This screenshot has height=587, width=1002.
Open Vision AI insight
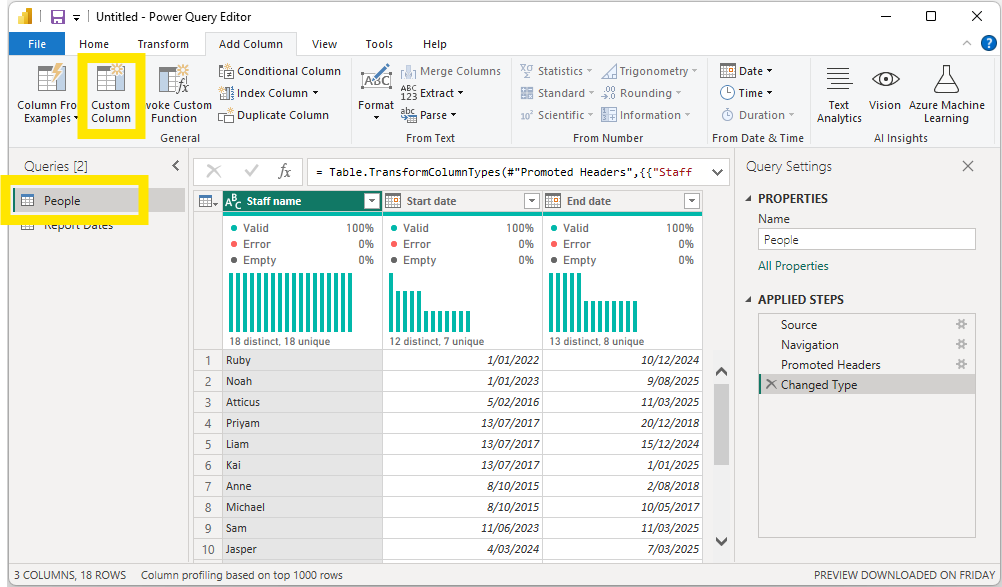(x=885, y=88)
